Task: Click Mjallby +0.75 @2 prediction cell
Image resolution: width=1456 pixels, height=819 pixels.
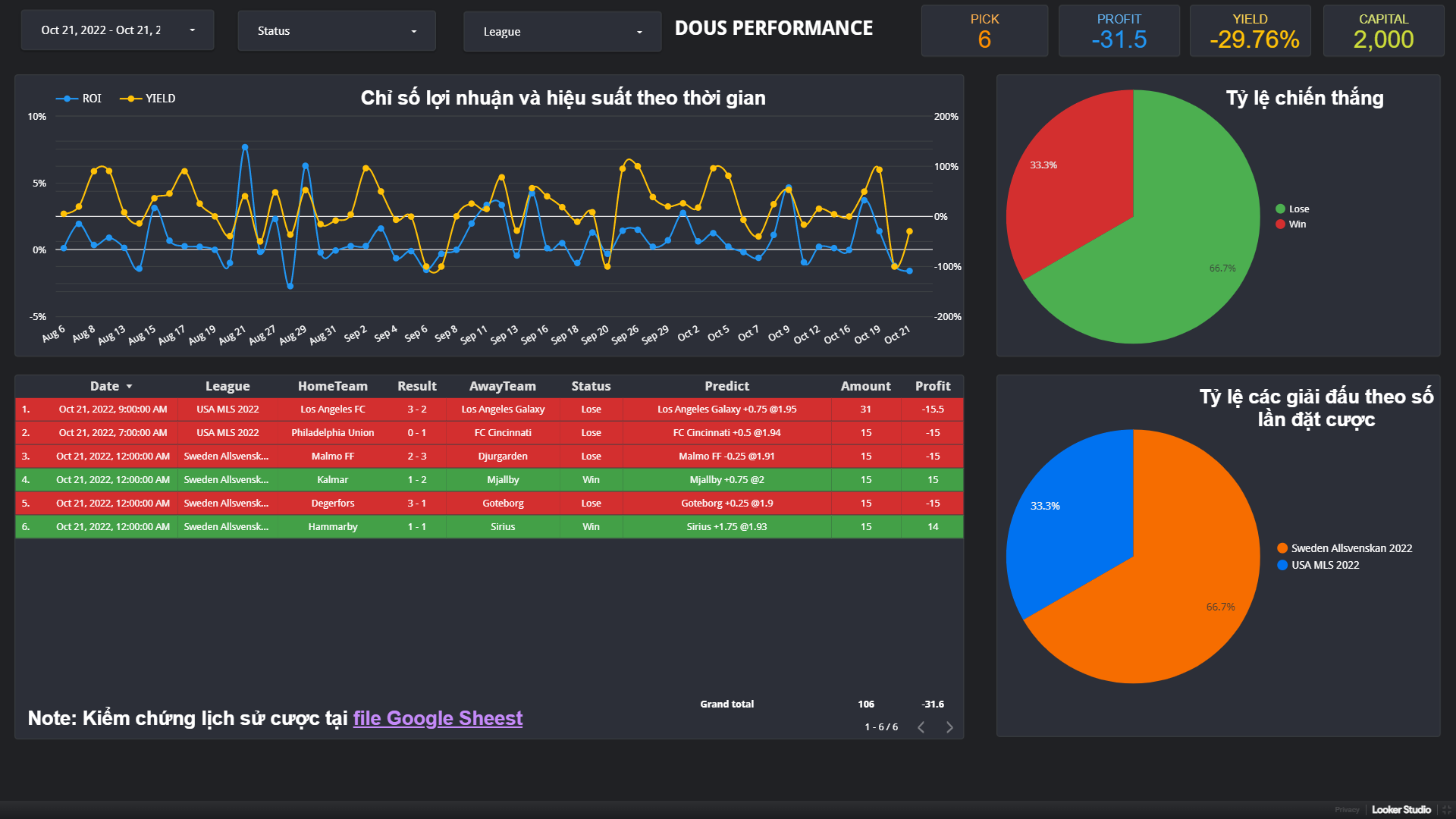Action: [x=726, y=480]
